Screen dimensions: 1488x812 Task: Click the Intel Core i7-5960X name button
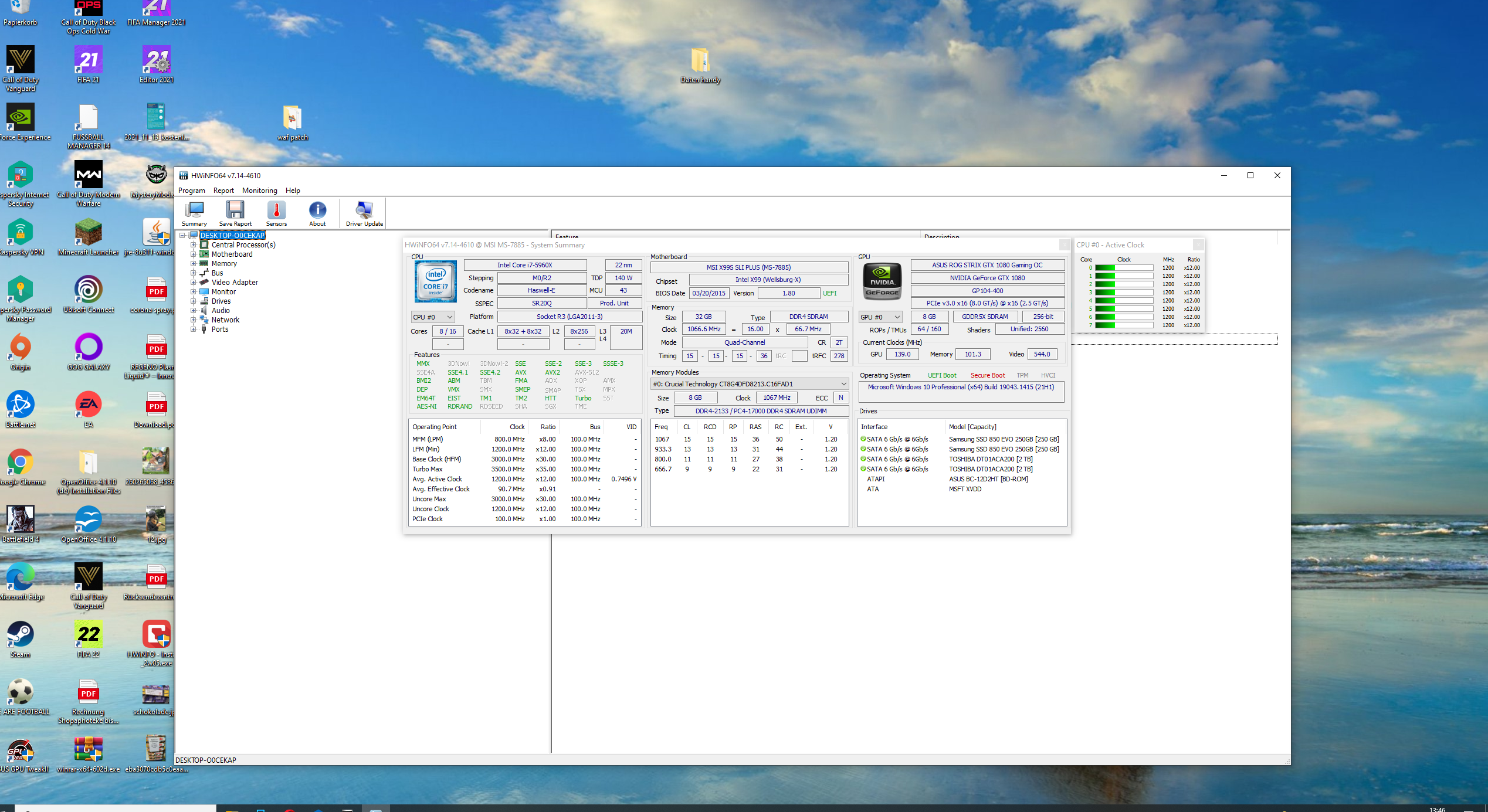point(525,265)
